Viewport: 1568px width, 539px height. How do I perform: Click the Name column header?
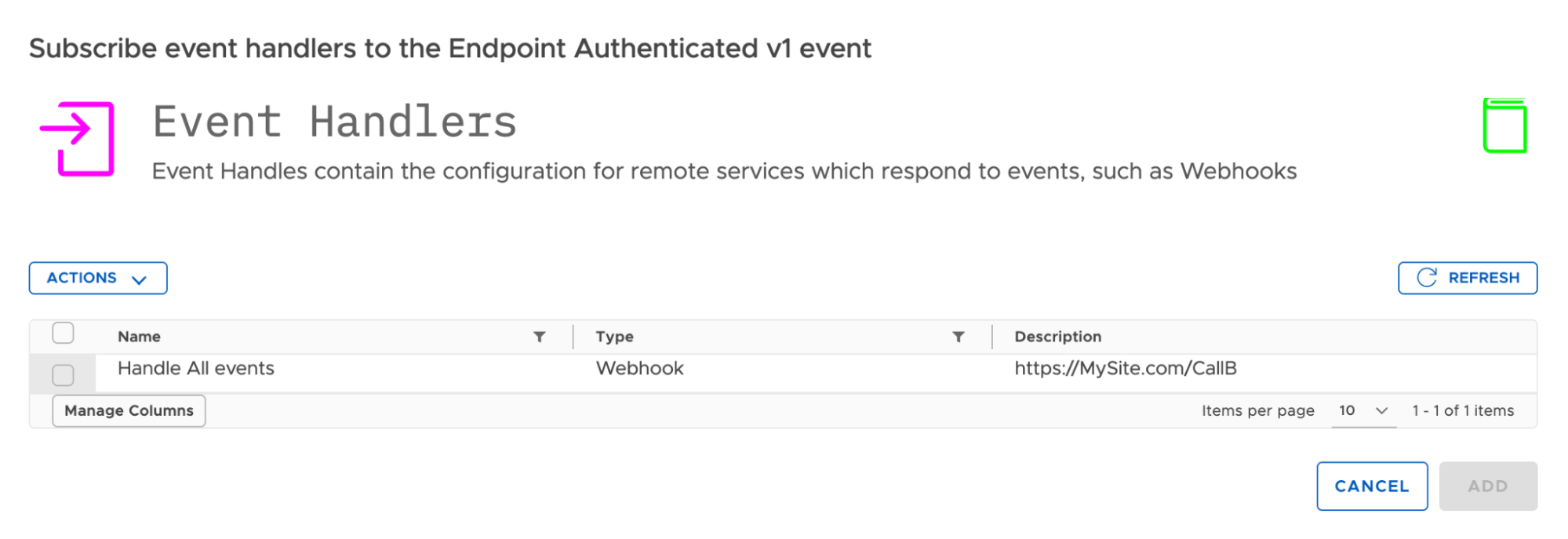[139, 337]
